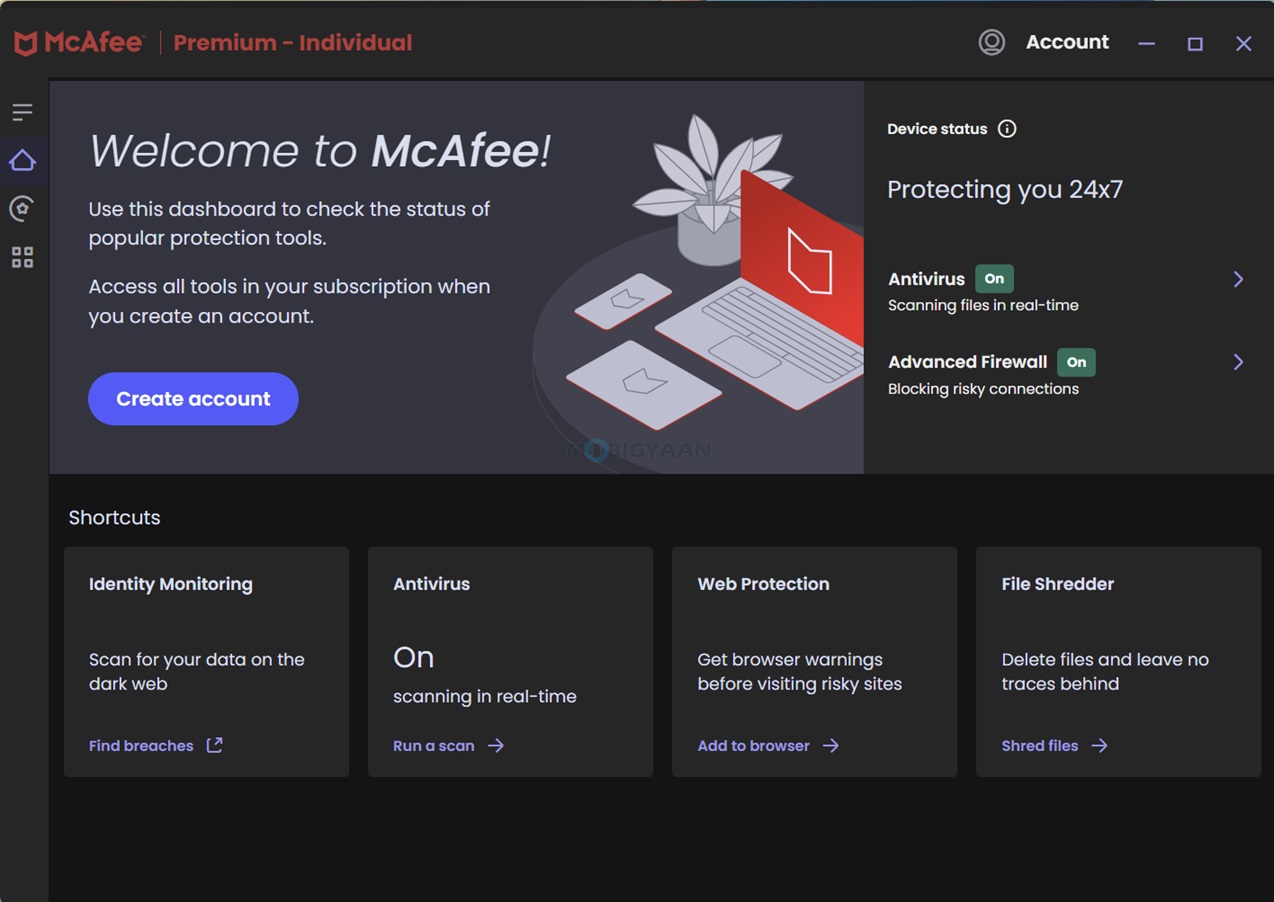Open the Web Protection card title
This screenshot has height=902, width=1274.
763,584
